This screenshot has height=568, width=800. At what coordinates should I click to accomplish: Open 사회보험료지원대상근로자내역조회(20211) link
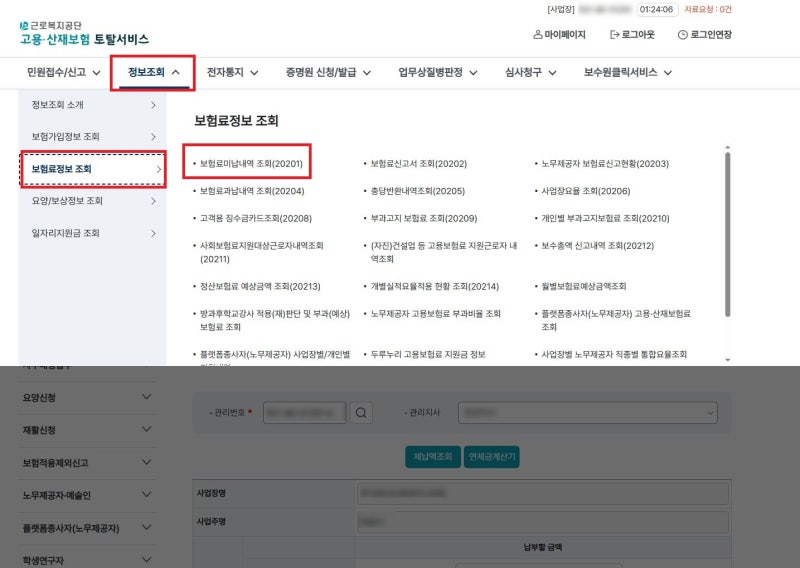[261, 252]
